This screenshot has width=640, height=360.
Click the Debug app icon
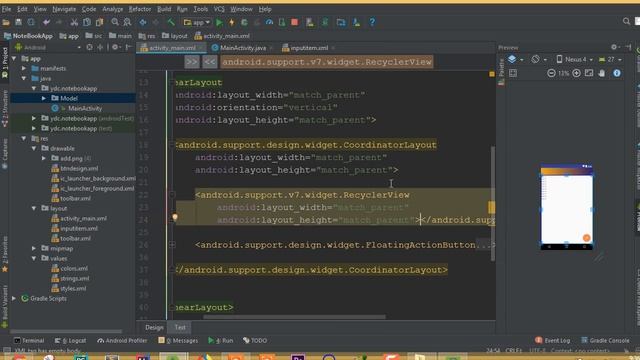point(244,22)
